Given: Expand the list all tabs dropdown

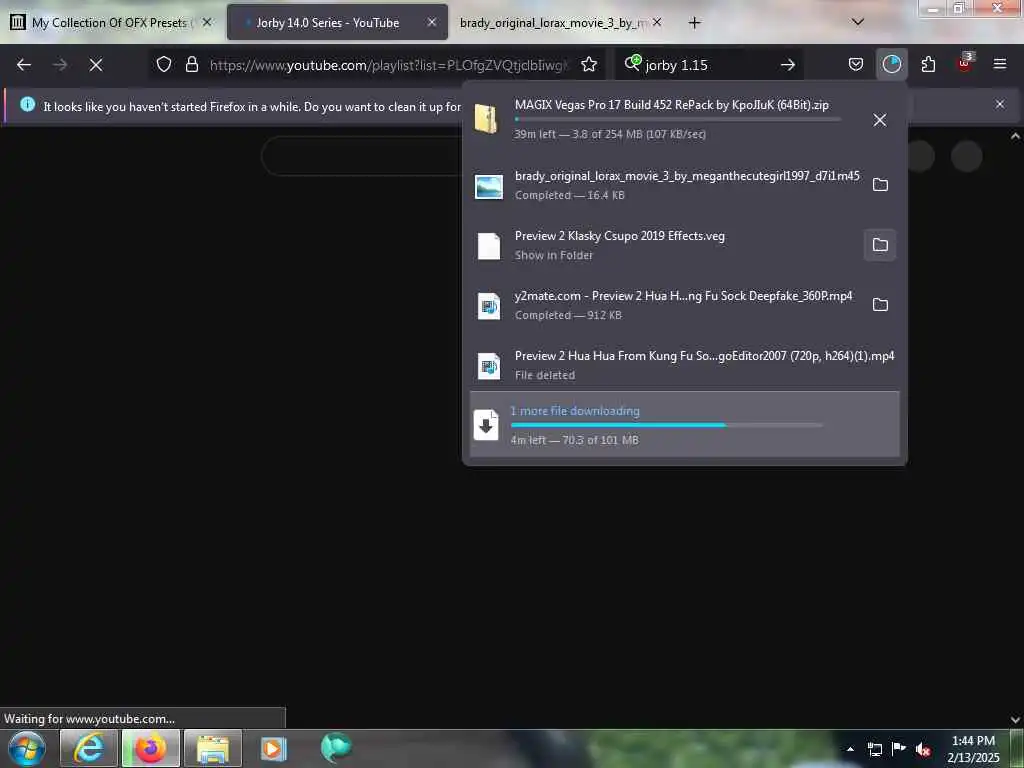Looking at the screenshot, I should click(858, 22).
